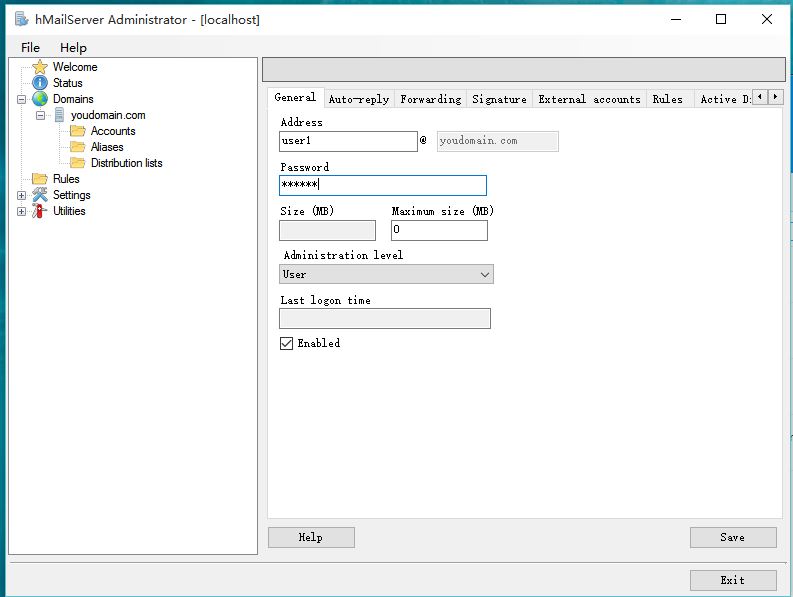Switch to the Active Directory tab

[x=725, y=99]
